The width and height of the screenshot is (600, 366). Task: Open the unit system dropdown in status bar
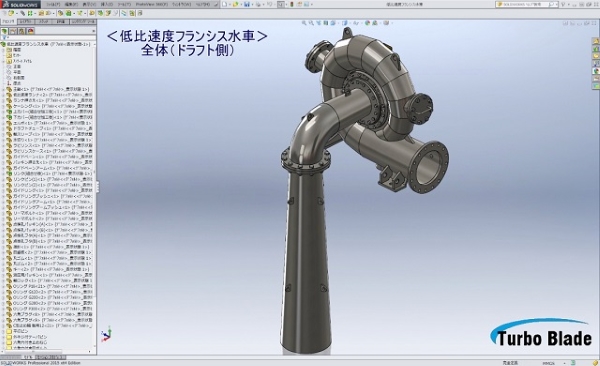564,363
